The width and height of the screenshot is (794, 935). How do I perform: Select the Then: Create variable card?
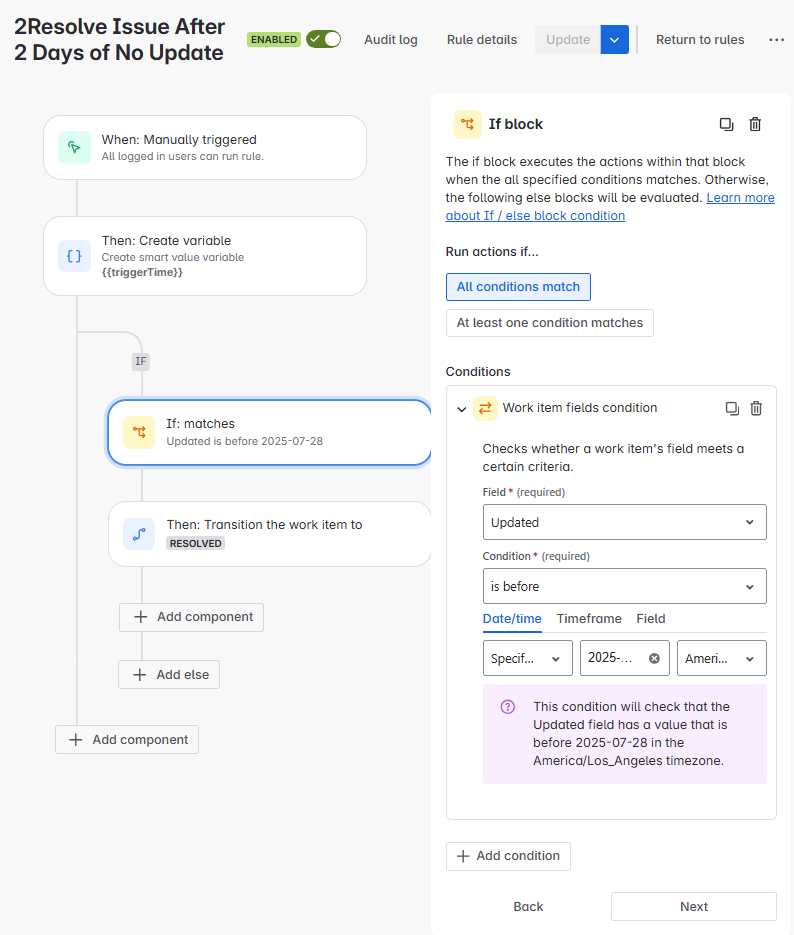coord(205,256)
